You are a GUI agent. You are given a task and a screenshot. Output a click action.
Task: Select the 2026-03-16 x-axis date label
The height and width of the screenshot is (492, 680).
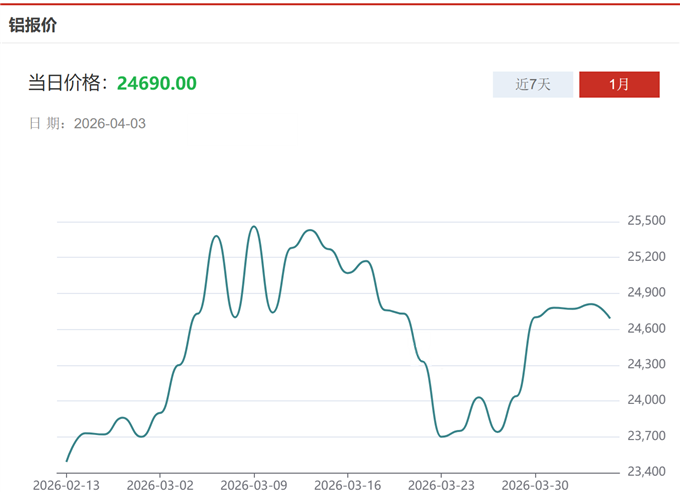347,484
